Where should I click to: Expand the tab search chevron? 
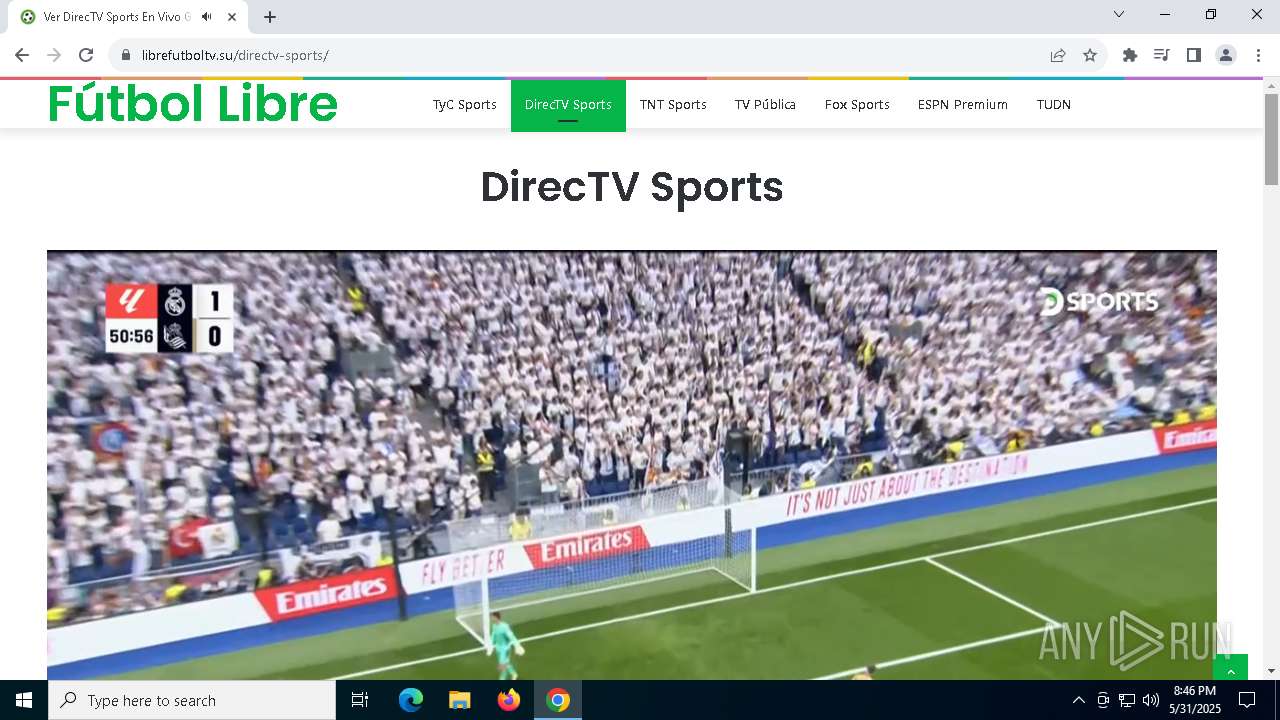[x=1119, y=14]
